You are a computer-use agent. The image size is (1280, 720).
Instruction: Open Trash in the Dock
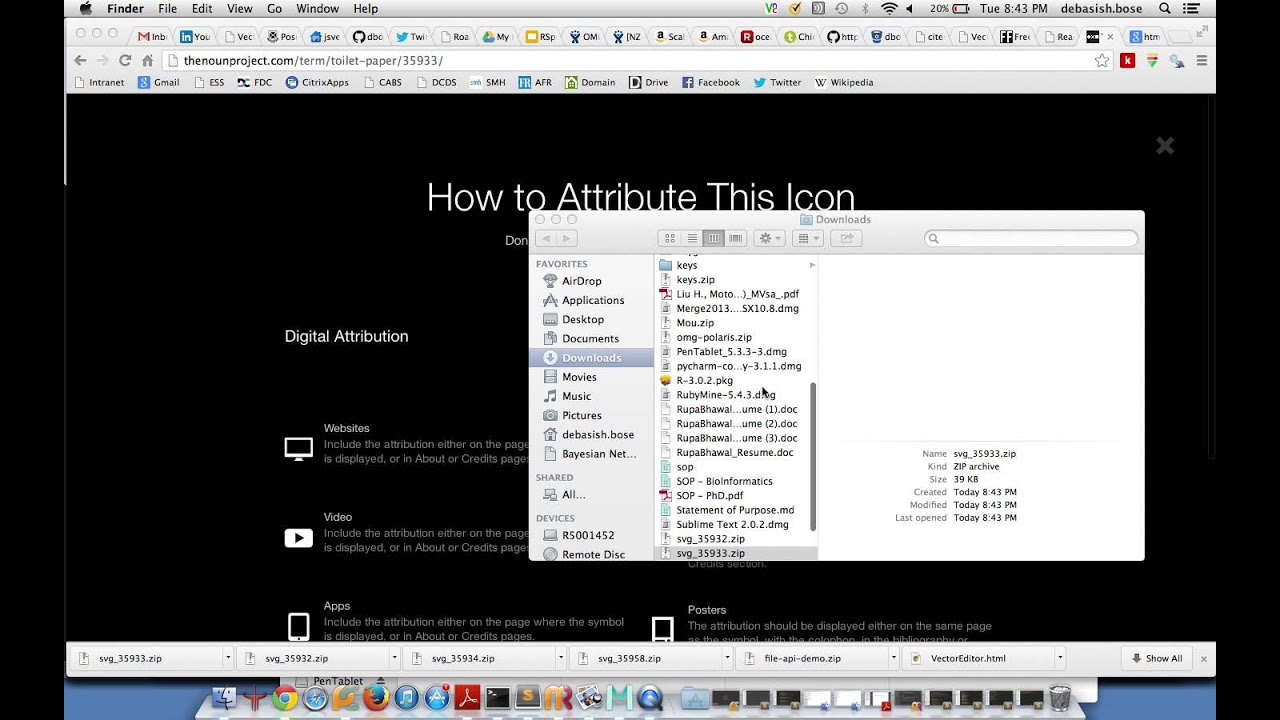[x=1060, y=698]
